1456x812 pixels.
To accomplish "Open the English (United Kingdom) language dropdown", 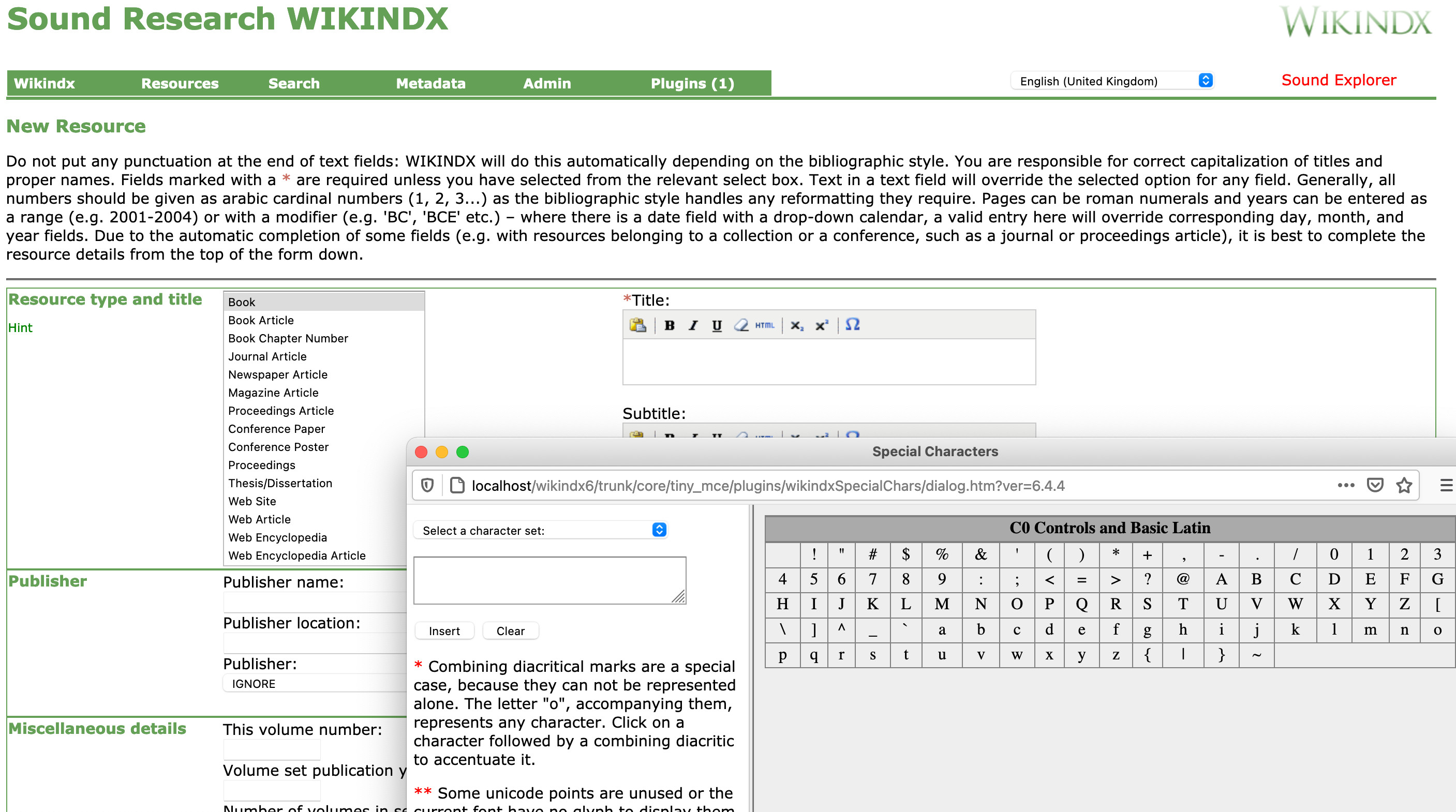I will (x=1112, y=81).
